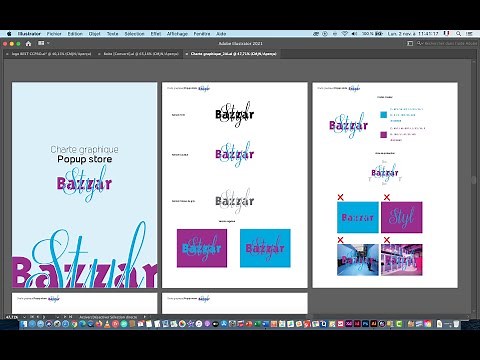Select the black Bazzar Styl logo version
The width and height of the screenshot is (480, 360).
(x=235, y=115)
